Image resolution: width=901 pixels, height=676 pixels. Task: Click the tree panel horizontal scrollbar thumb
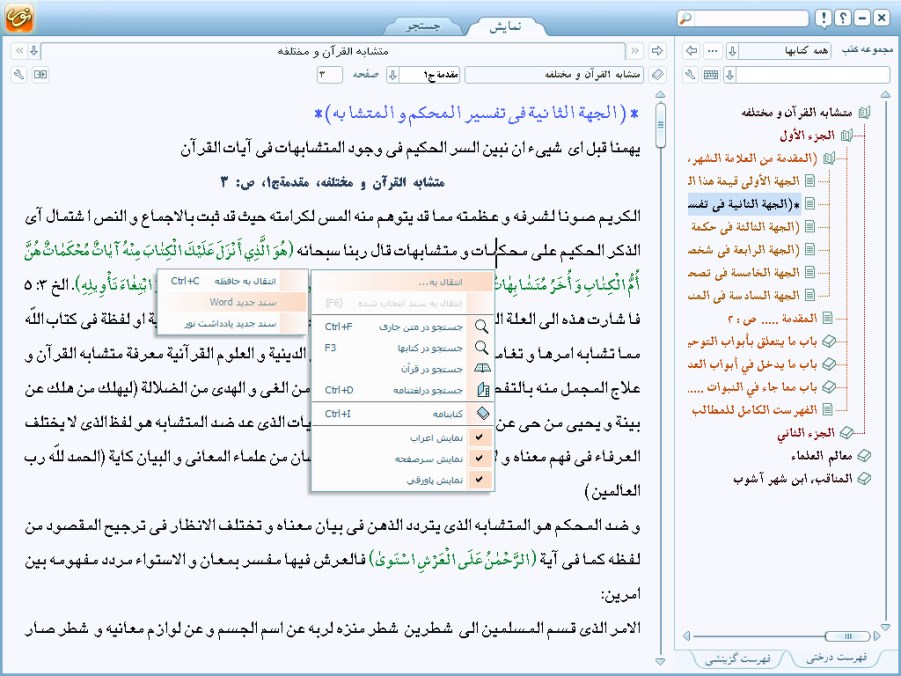pyautogui.click(x=847, y=636)
